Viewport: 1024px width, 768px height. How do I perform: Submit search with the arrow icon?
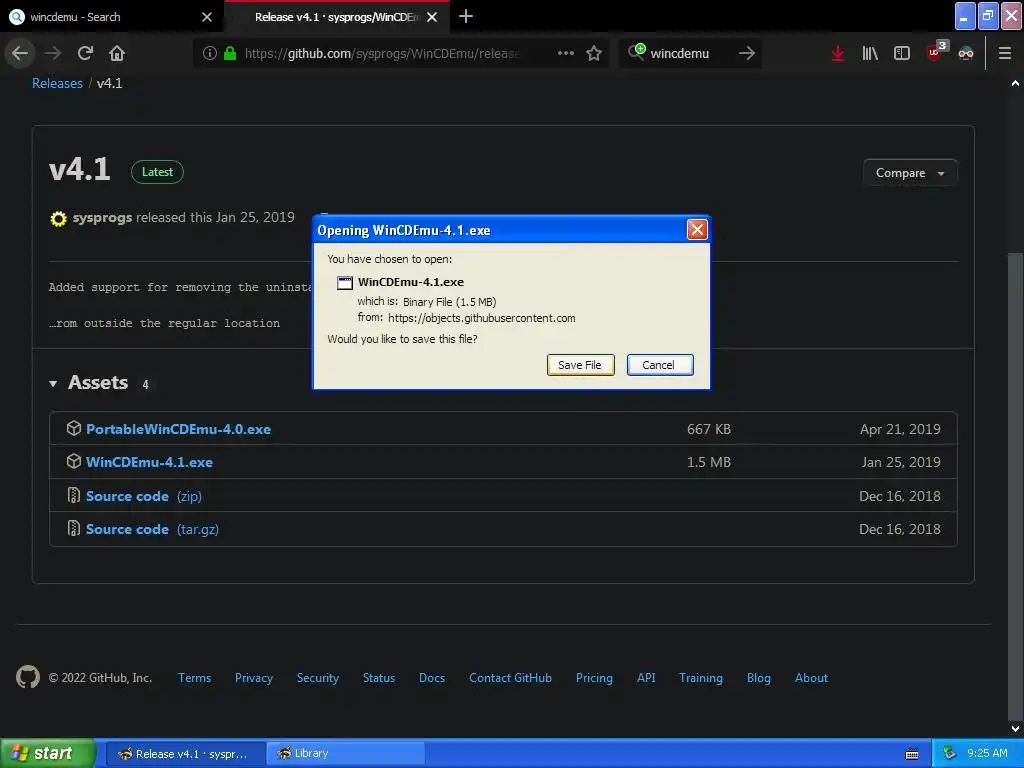click(x=746, y=54)
